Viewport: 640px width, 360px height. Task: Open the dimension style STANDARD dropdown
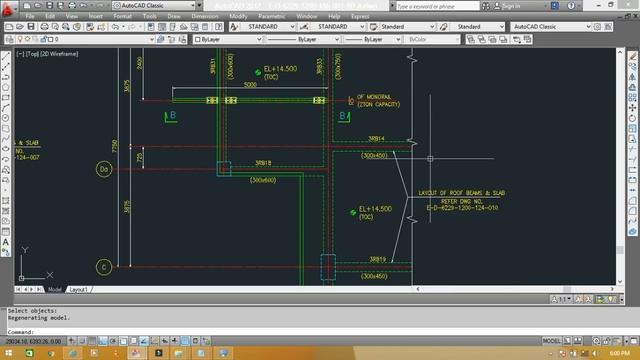tap(338, 27)
